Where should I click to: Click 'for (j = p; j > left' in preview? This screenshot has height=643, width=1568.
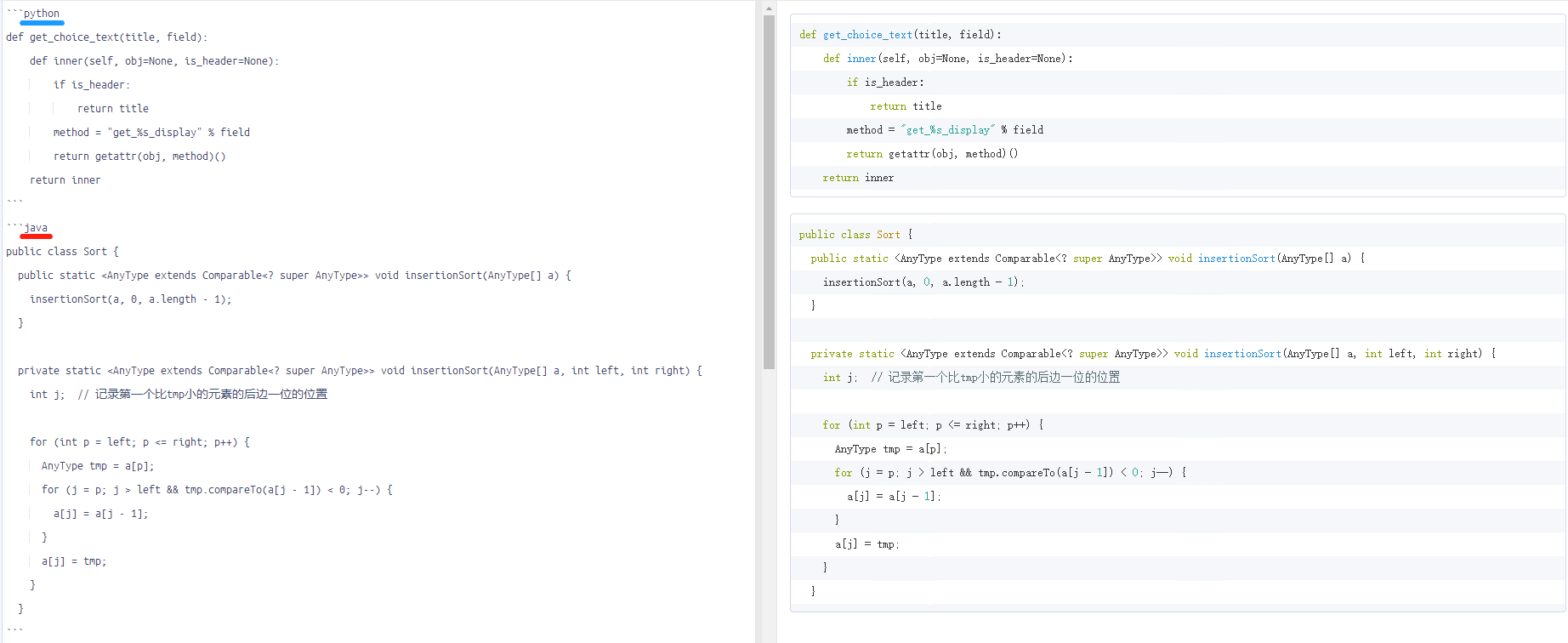tap(1010, 473)
